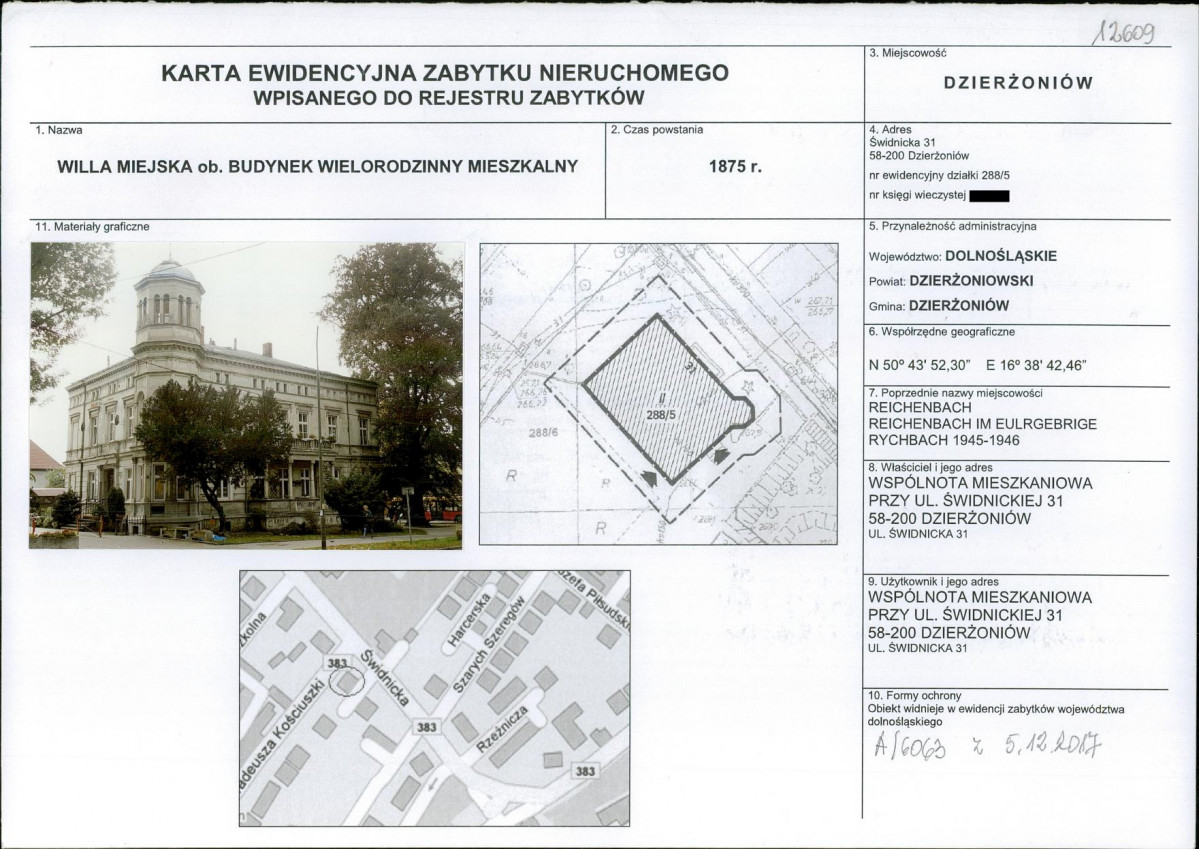Click the locality name DZIERŻONIÓW in field 3
This screenshot has height=849, width=1199.
tap(1019, 83)
